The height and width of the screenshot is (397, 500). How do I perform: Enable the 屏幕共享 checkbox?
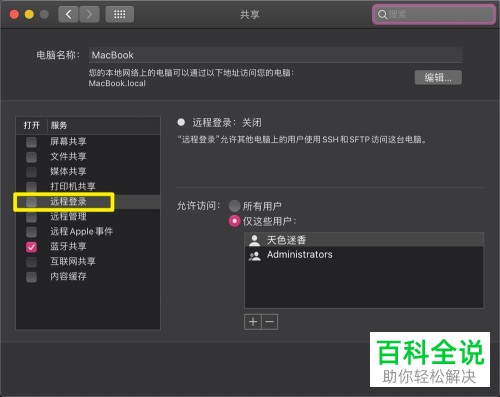31,142
